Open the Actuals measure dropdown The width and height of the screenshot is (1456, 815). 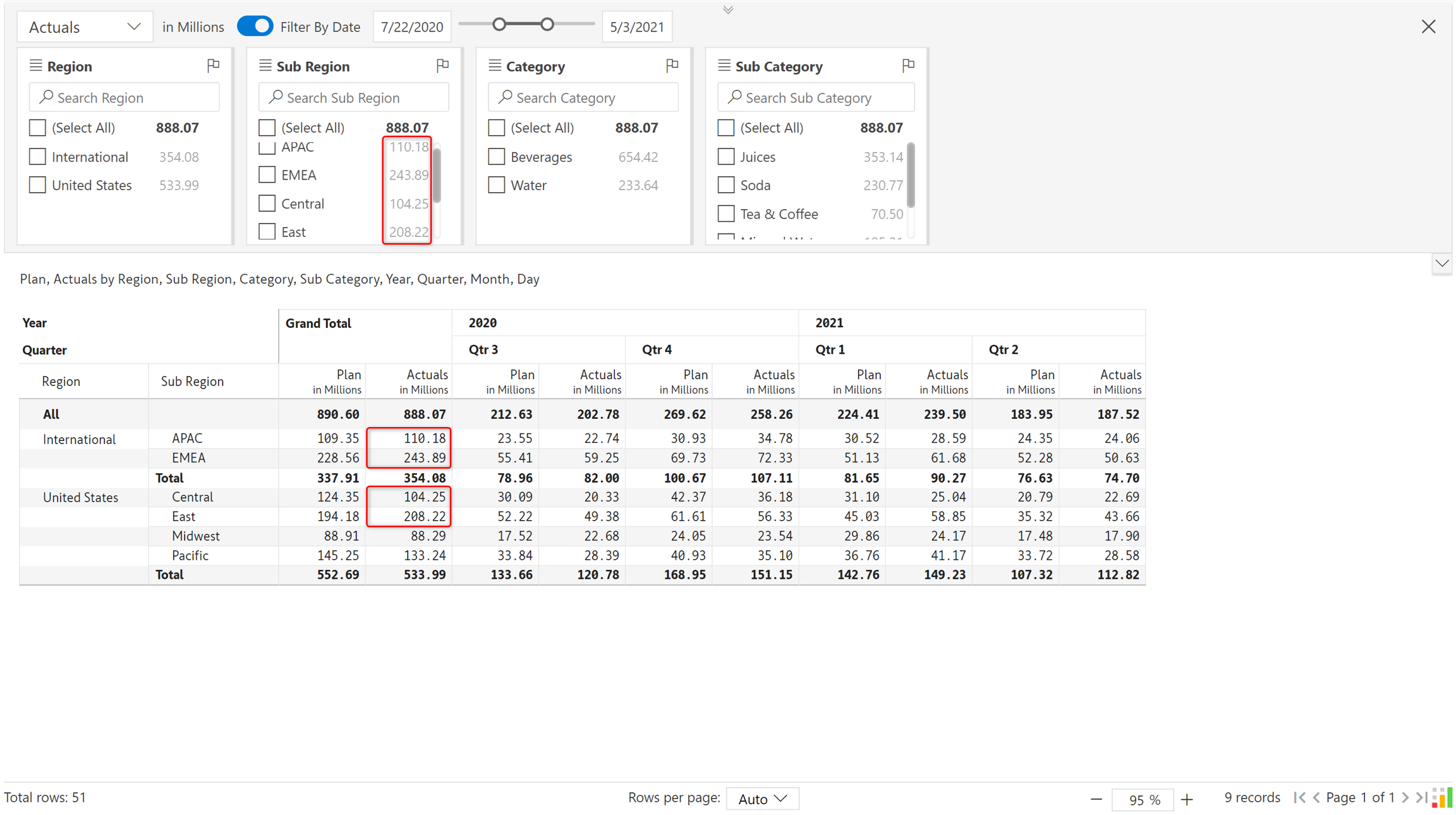(85, 27)
